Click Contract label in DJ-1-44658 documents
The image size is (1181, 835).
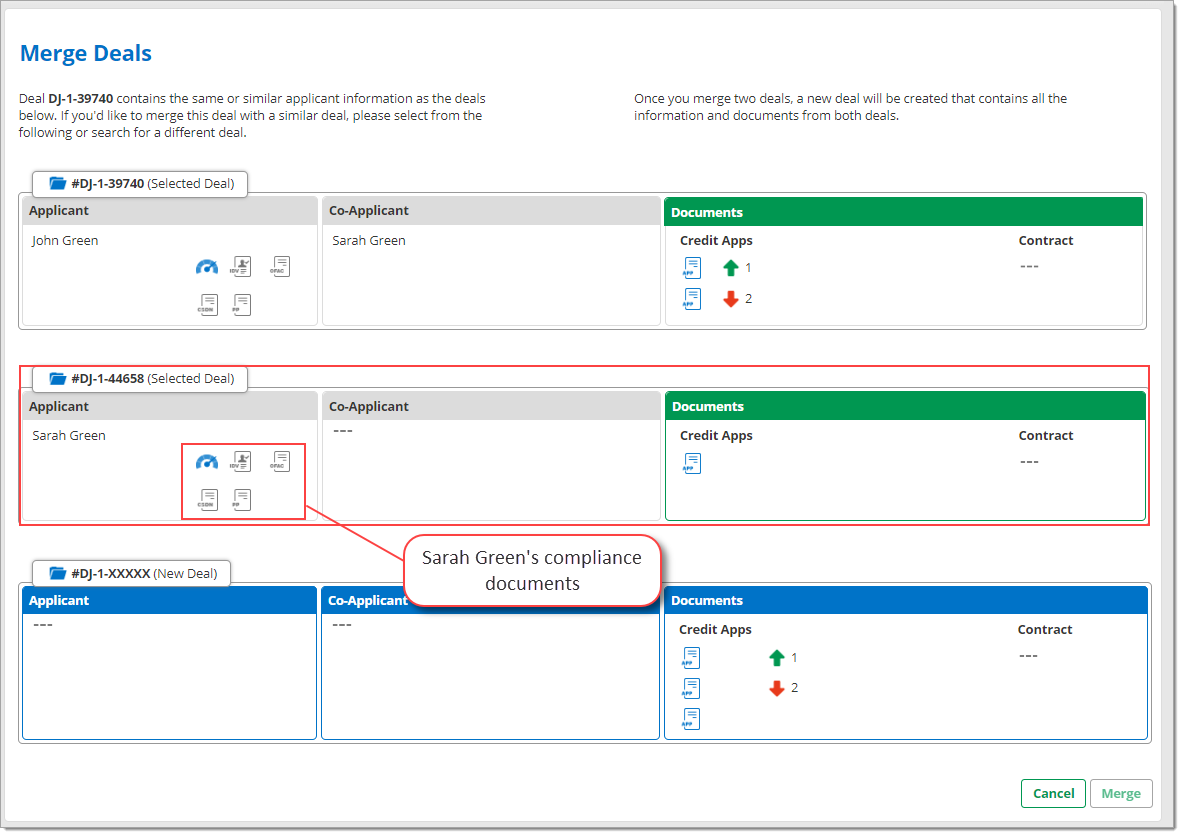[1045, 435]
